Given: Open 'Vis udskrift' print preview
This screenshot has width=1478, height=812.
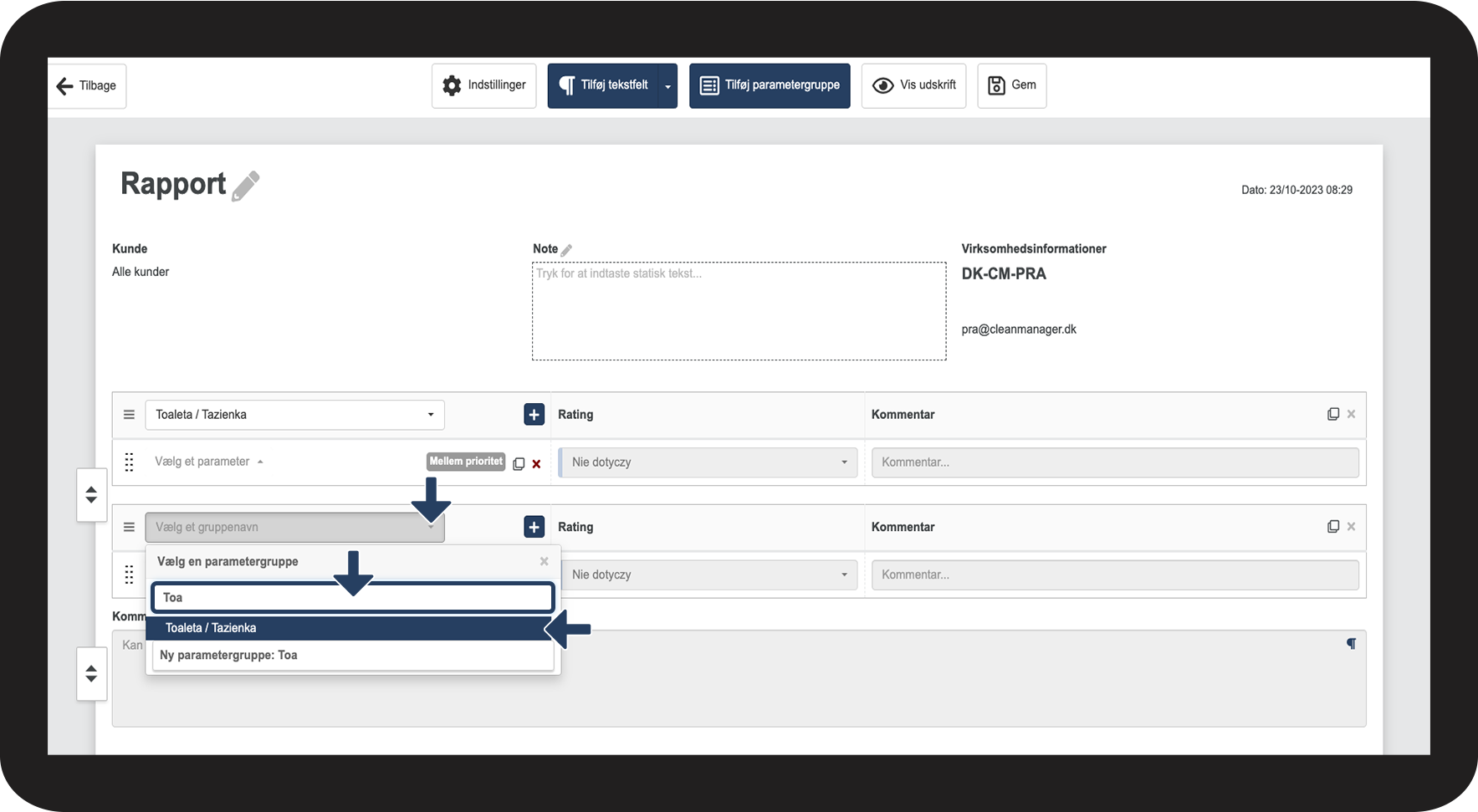Looking at the screenshot, I should pos(913,85).
